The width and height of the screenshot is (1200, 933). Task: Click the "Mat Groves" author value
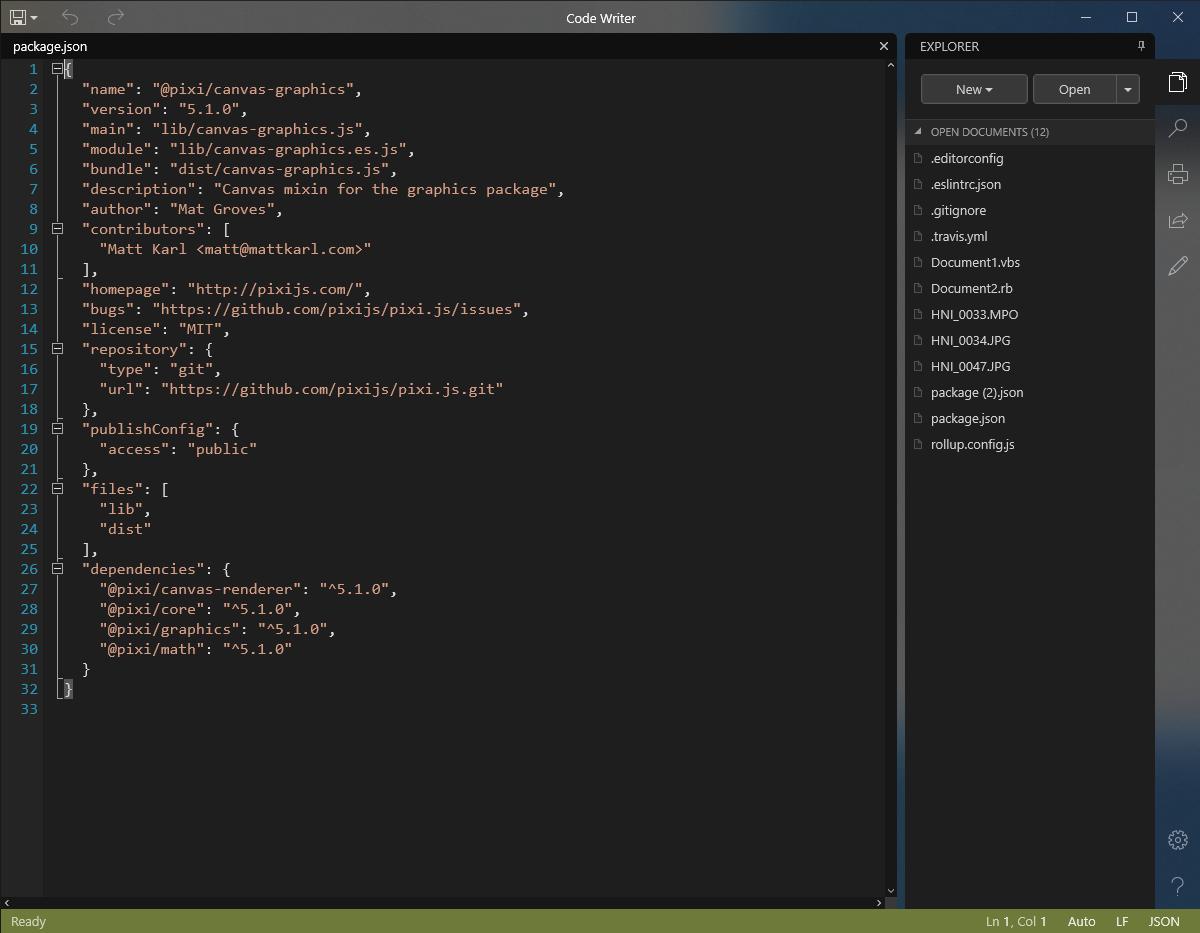point(222,209)
